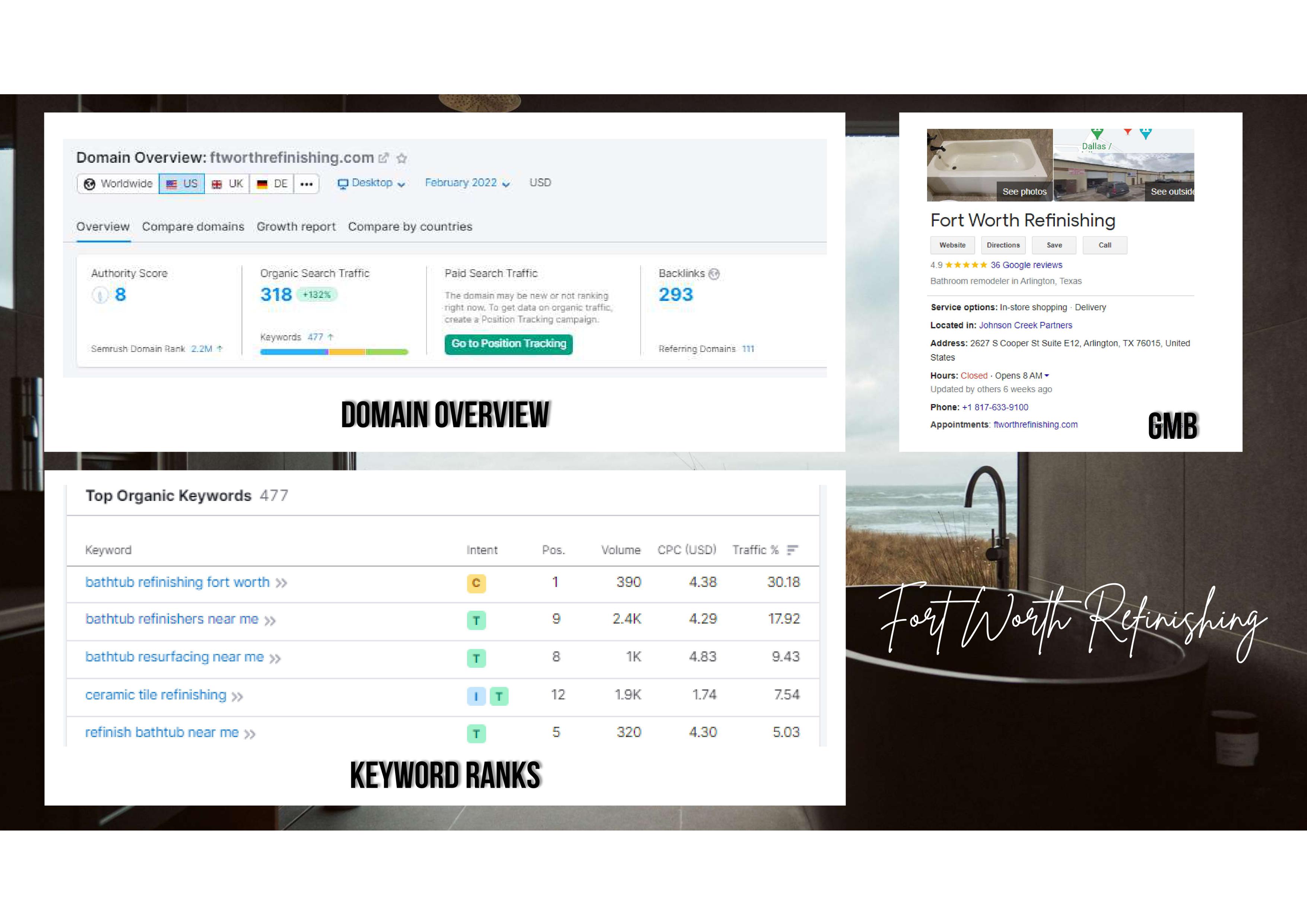The image size is (1307, 924).
Task: Click the I intent badge for ceramic tile refinishing
Action: (476, 696)
